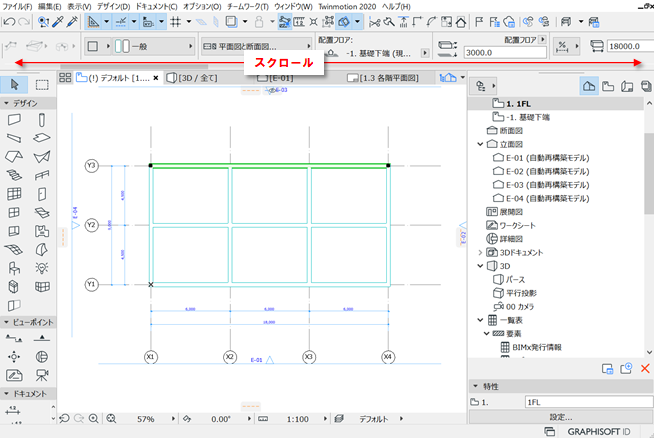Image resolution: width=658 pixels, height=438 pixels.
Task: Switch to the [3D / 全て] tab
Action: (x=192, y=78)
